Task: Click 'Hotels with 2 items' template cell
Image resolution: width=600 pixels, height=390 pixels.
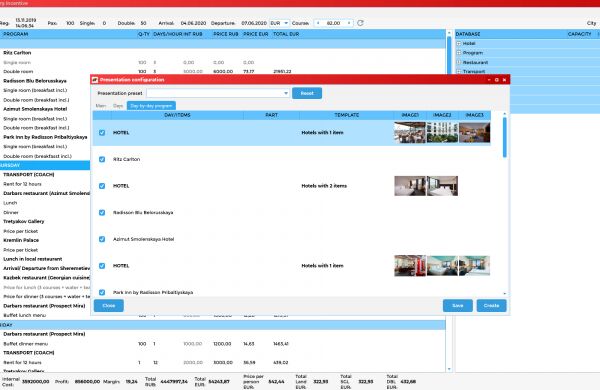Action: (x=324, y=186)
